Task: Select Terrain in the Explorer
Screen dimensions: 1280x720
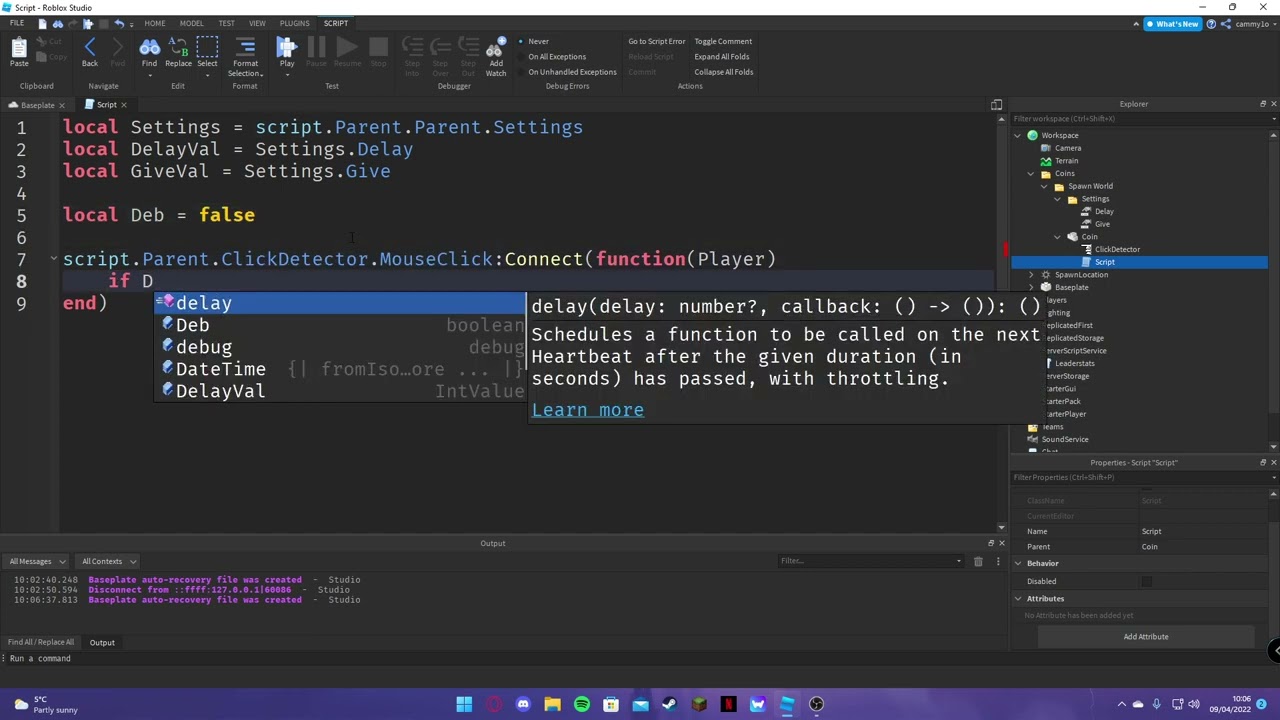Action: 1066,161
